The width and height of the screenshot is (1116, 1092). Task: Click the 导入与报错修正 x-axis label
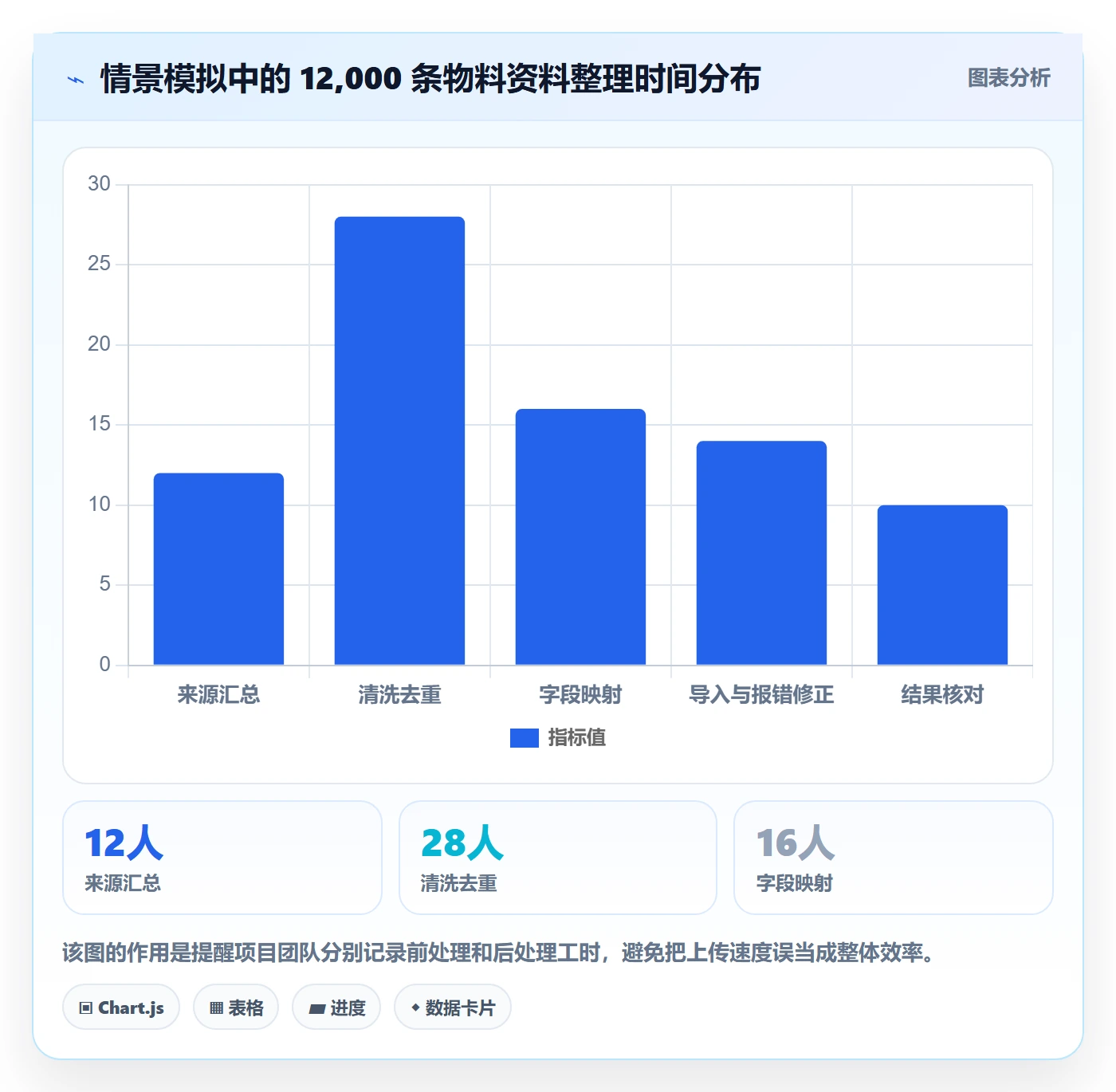point(761,695)
